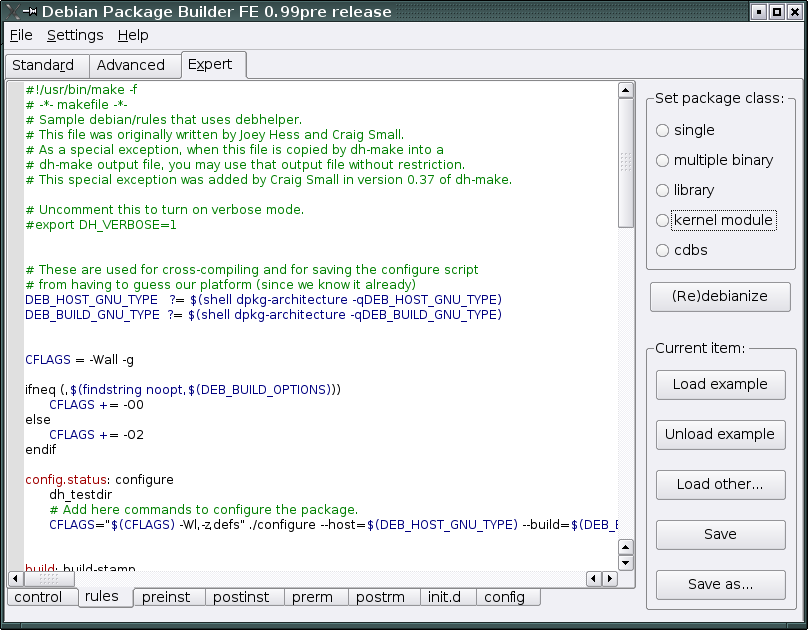Open the window menu icon in title bar
The image size is (808, 630).
(11, 11)
